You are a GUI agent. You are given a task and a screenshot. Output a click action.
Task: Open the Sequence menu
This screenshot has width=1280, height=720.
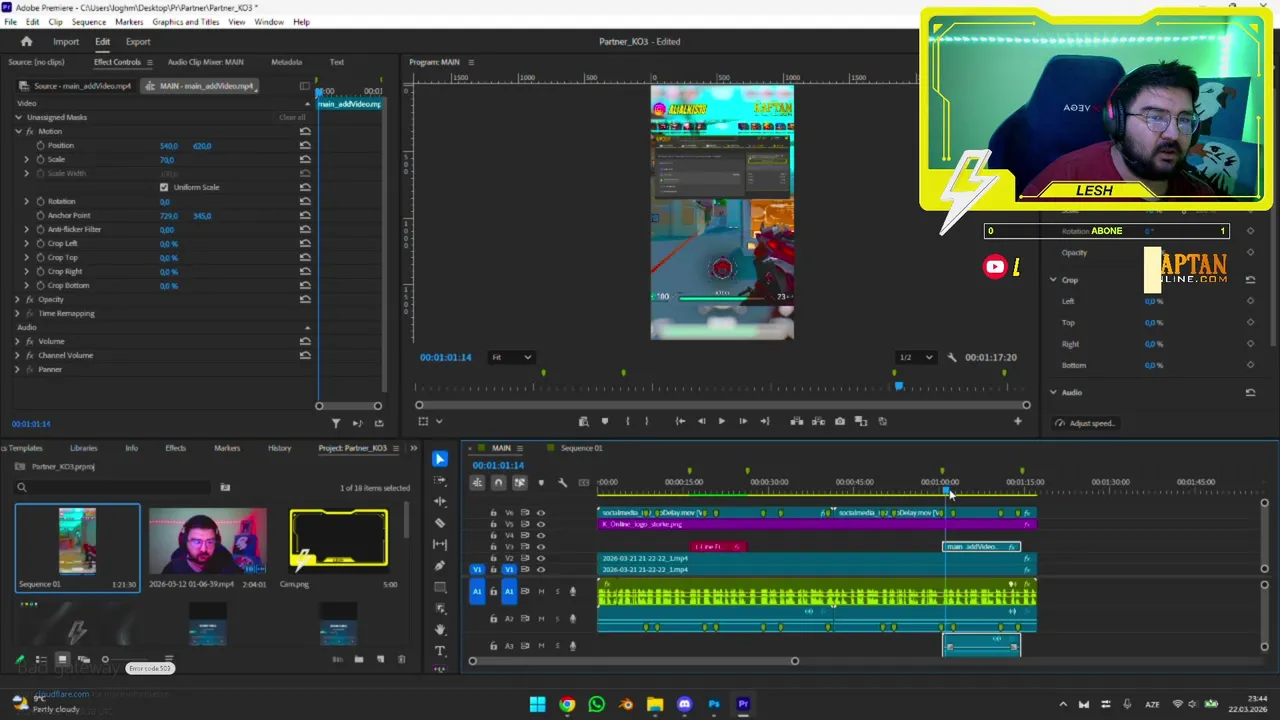pos(89,22)
